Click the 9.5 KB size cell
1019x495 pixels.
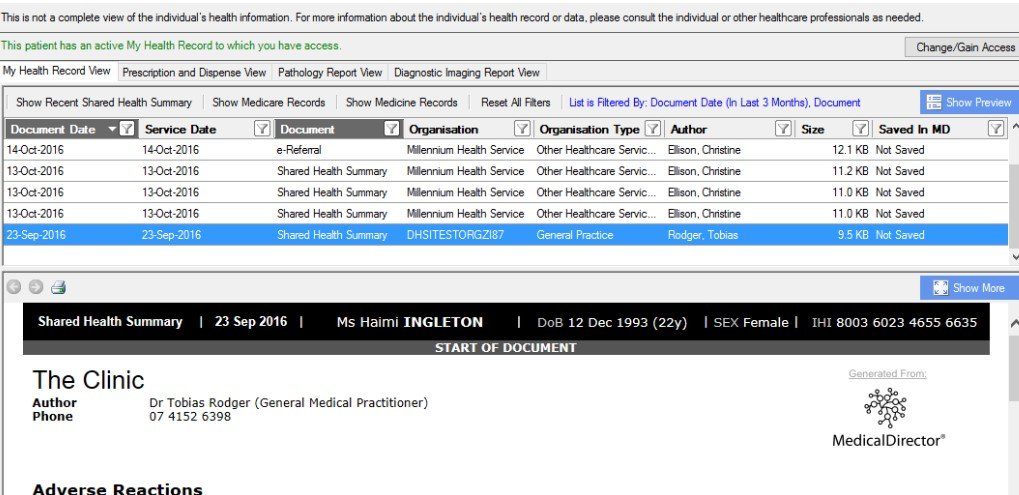pyautogui.click(x=853, y=235)
